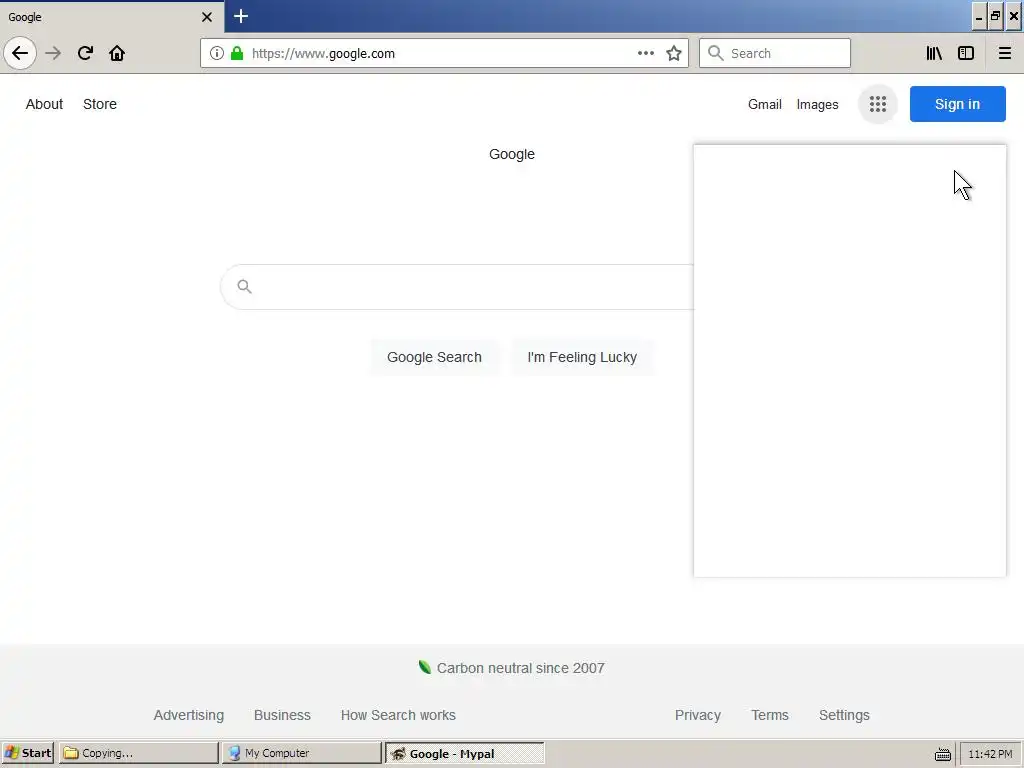Open page actions three-dot menu

coord(646,53)
